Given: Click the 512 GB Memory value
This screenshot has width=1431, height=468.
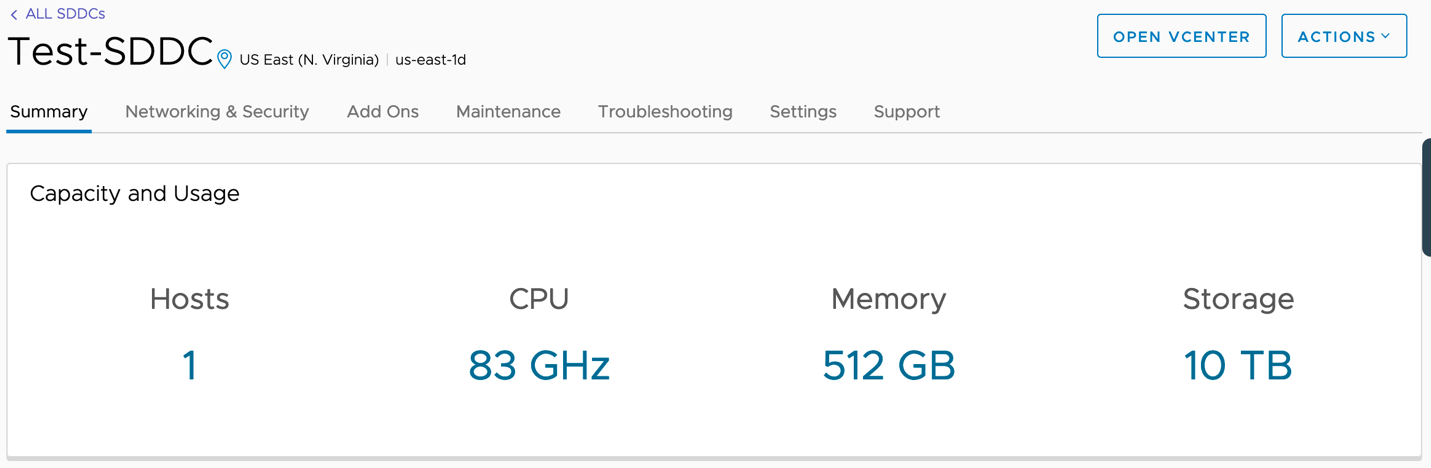Looking at the screenshot, I should click(889, 366).
